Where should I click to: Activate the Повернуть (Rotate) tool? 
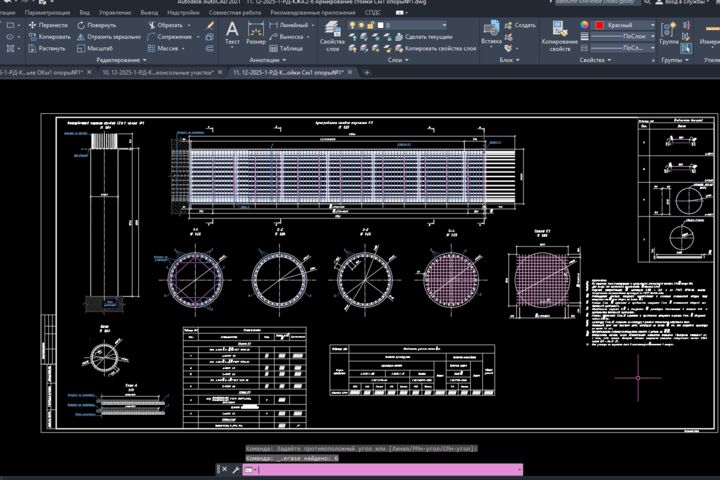96,25
